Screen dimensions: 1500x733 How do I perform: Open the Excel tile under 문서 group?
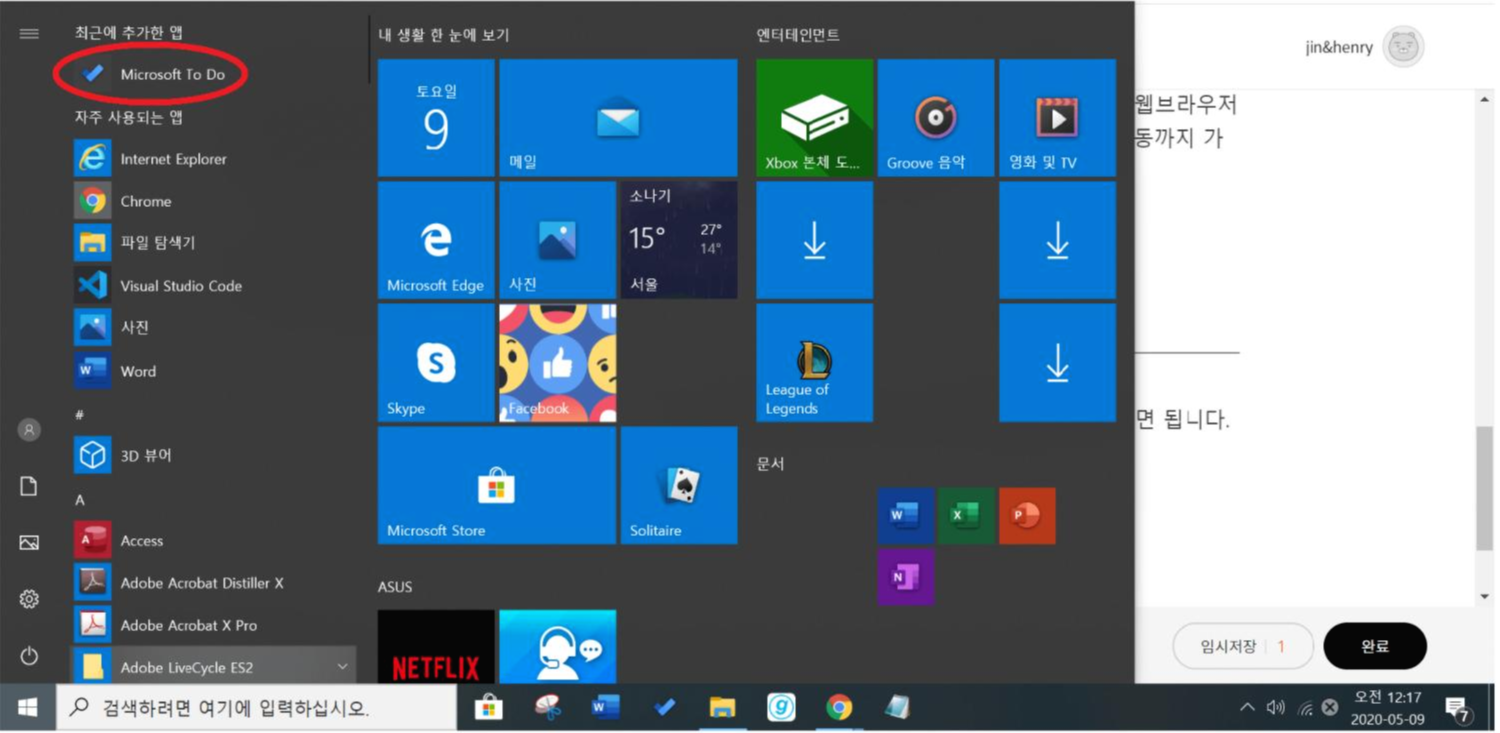[966, 516]
